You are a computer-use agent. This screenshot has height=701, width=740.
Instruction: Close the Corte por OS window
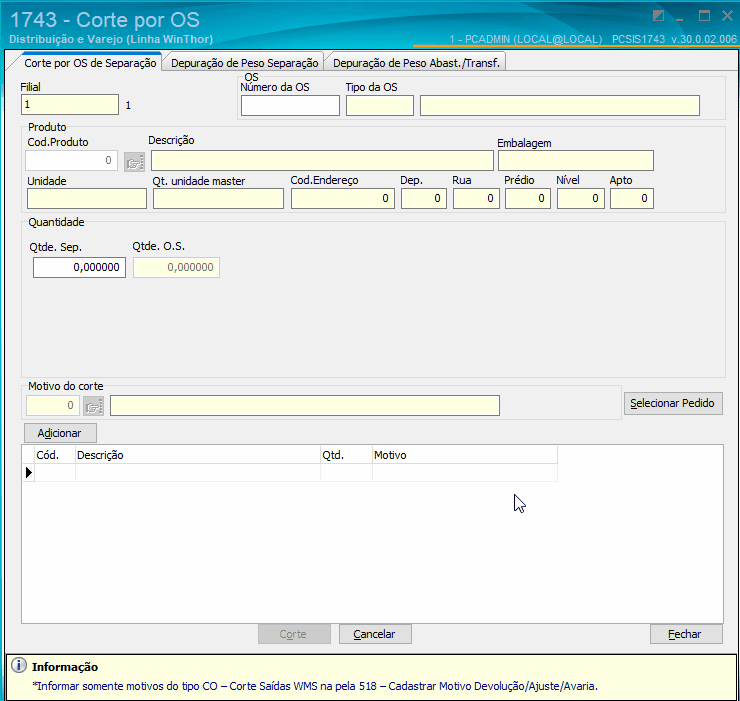click(x=727, y=16)
